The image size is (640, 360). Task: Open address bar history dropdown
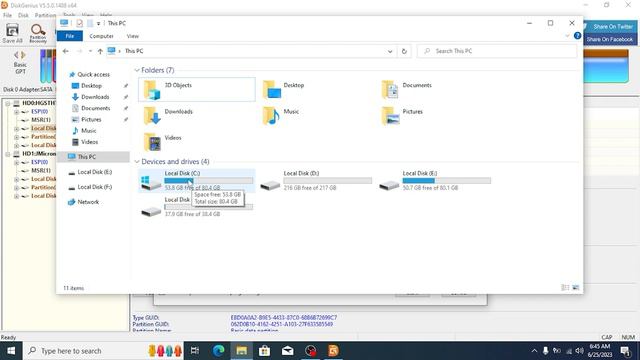pos(390,51)
